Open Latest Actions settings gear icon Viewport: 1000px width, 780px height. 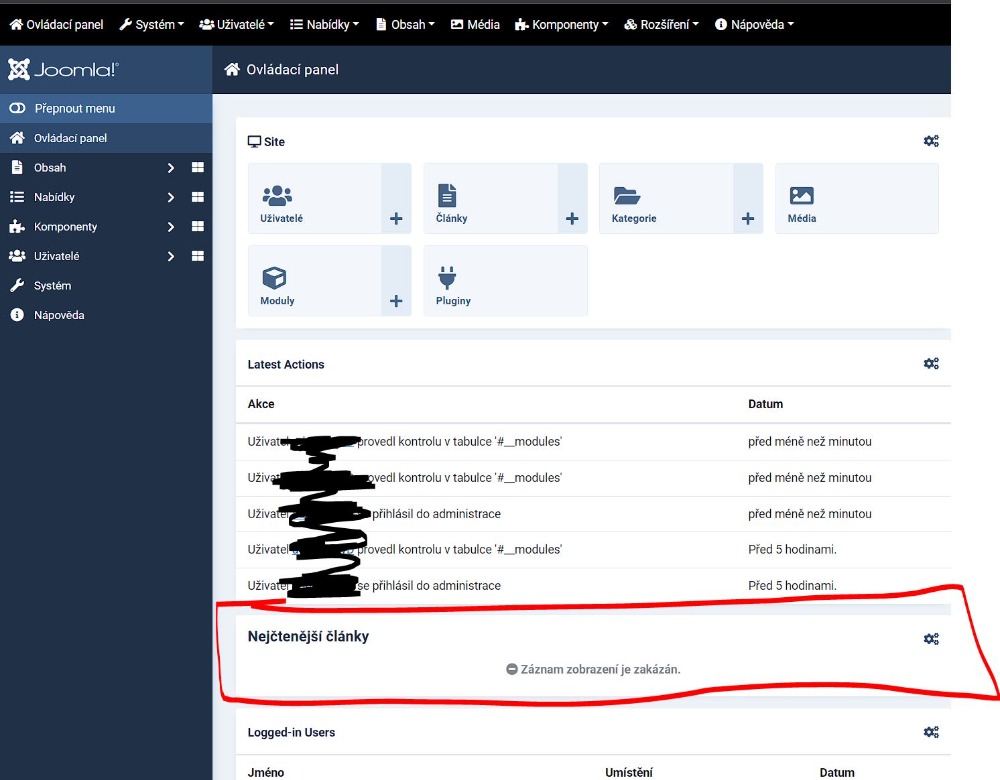tap(931, 364)
